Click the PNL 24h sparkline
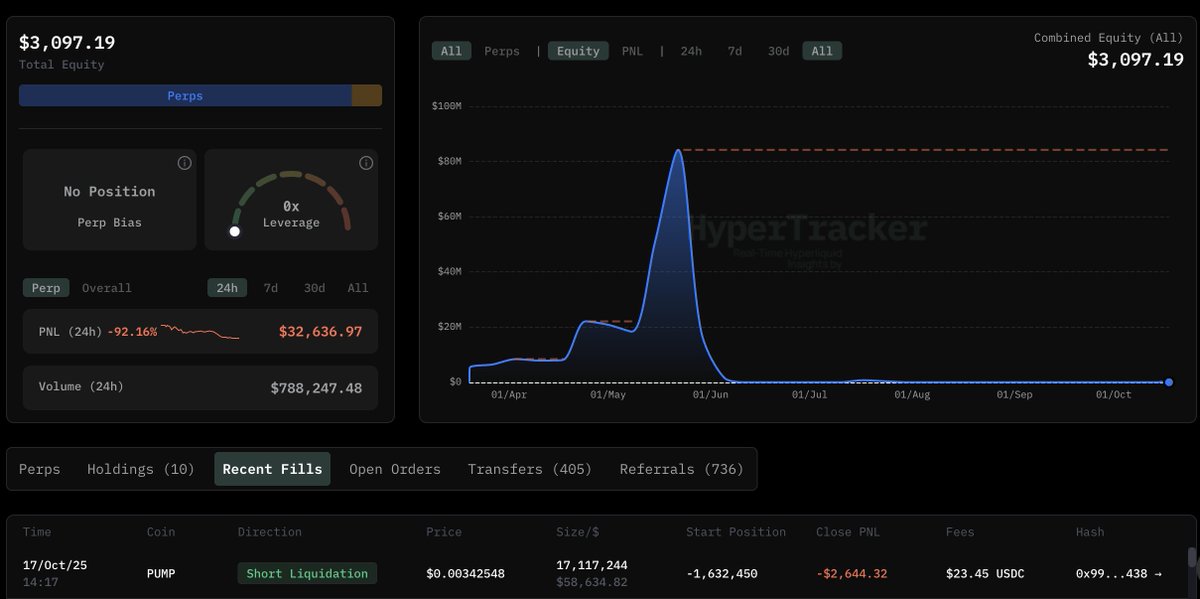This screenshot has width=1200, height=599. click(x=200, y=331)
